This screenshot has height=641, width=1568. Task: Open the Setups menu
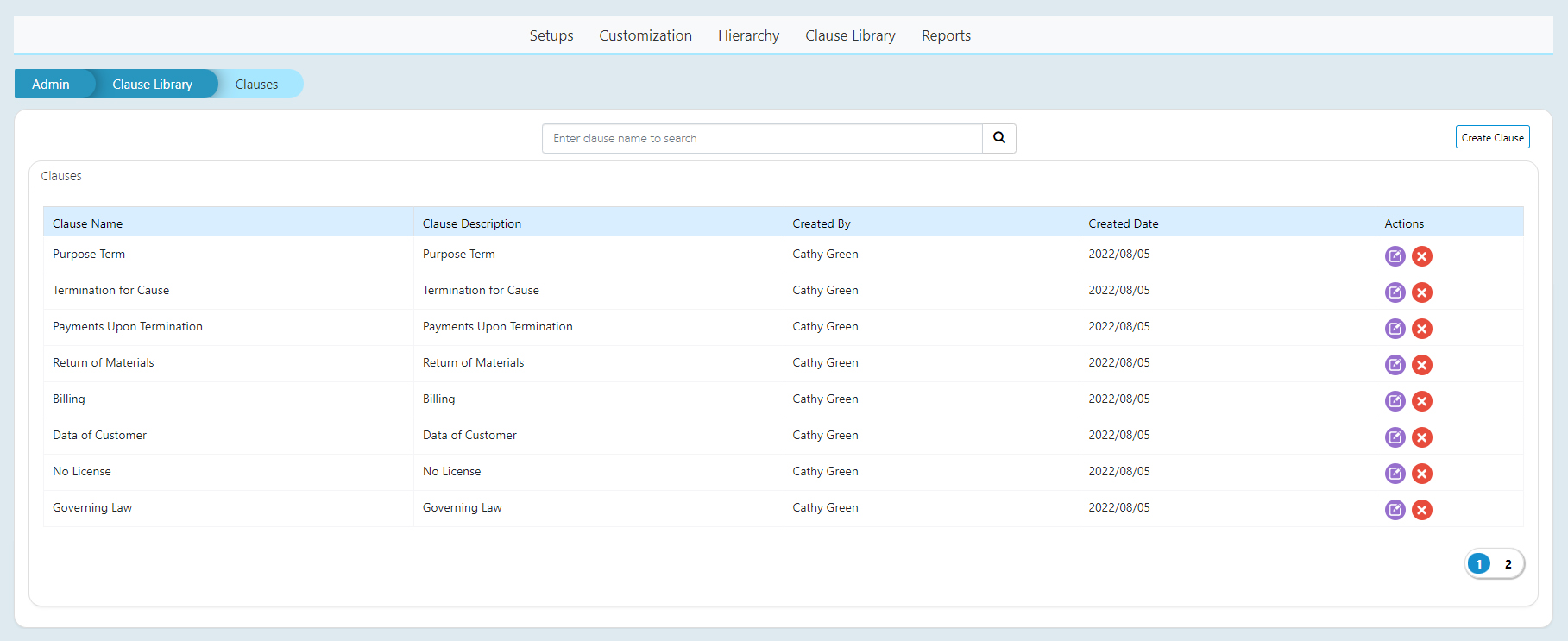point(551,35)
